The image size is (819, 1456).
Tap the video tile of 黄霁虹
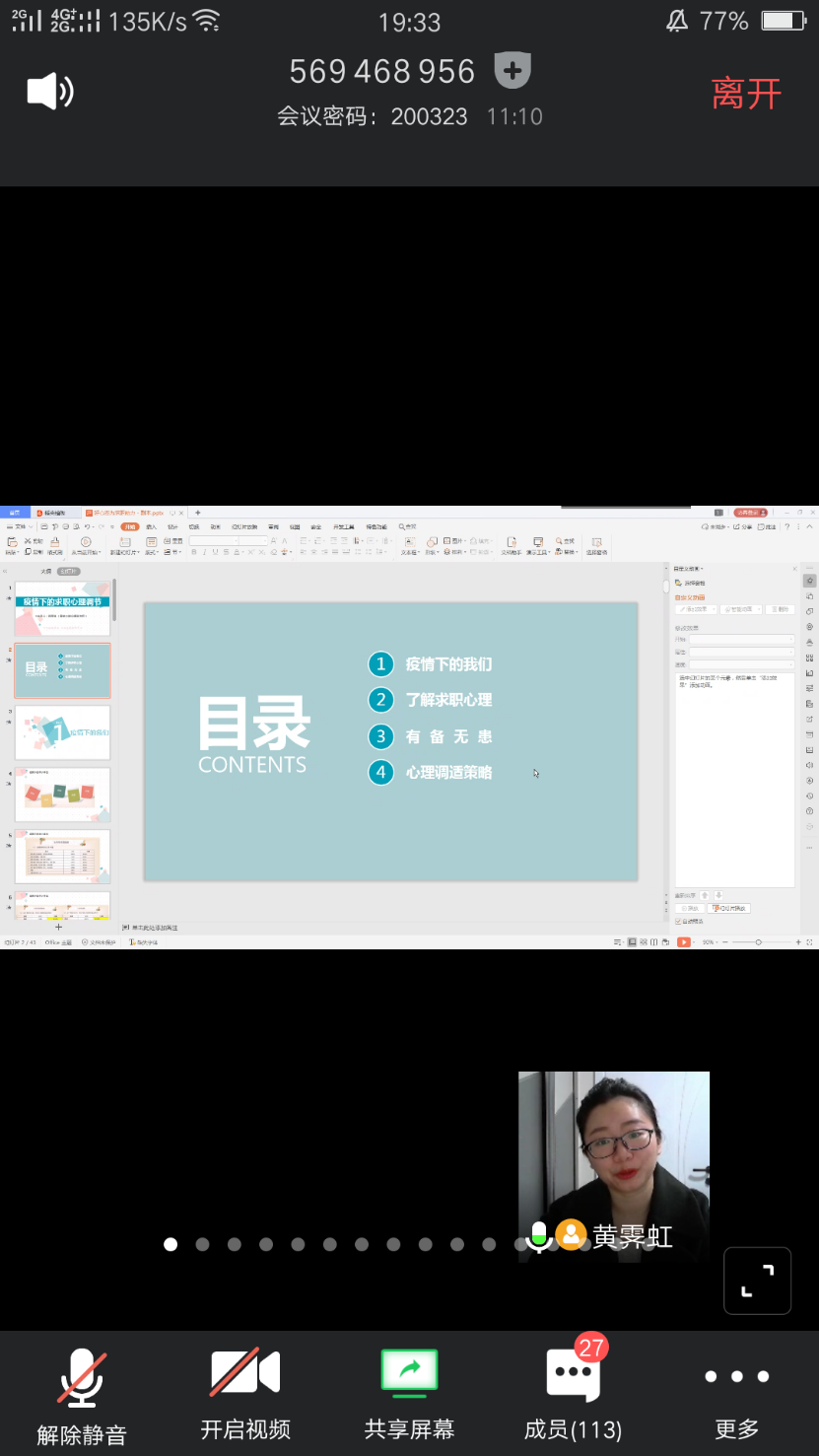click(614, 1166)
